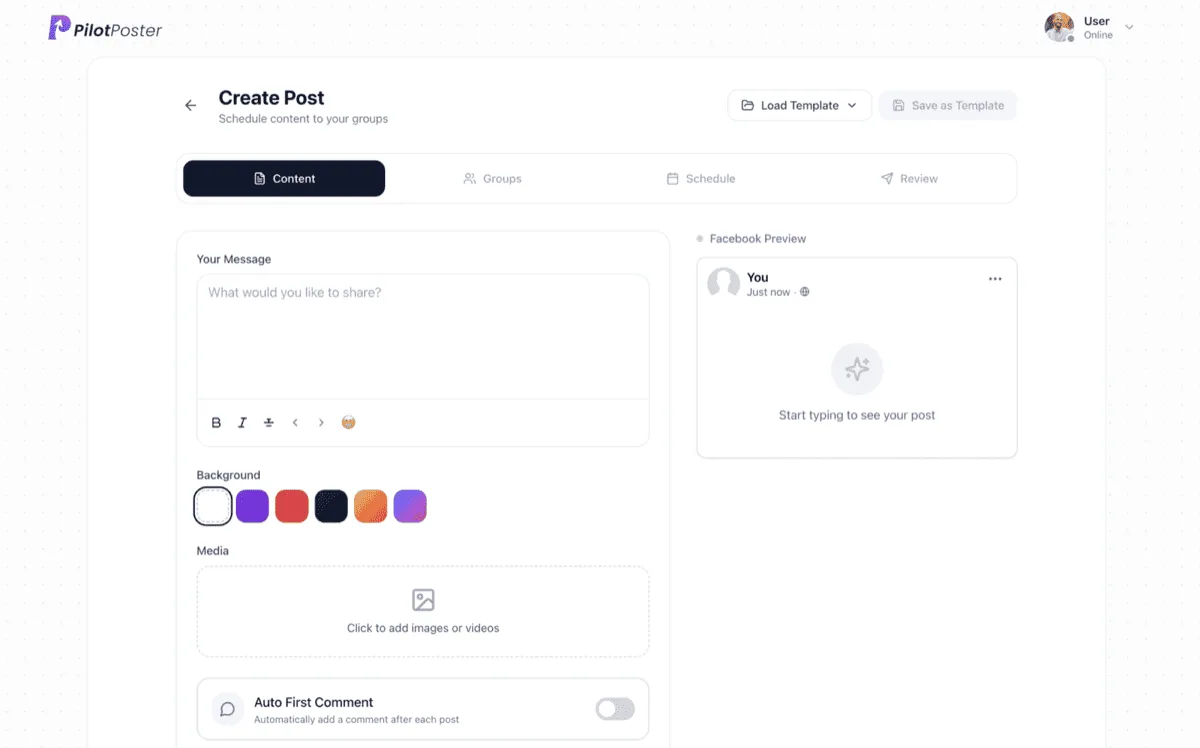Click the Auto First Comment chat bubble icon
Screen dimensions: 1200x748
pyautogui.click(x=228, y=710)
